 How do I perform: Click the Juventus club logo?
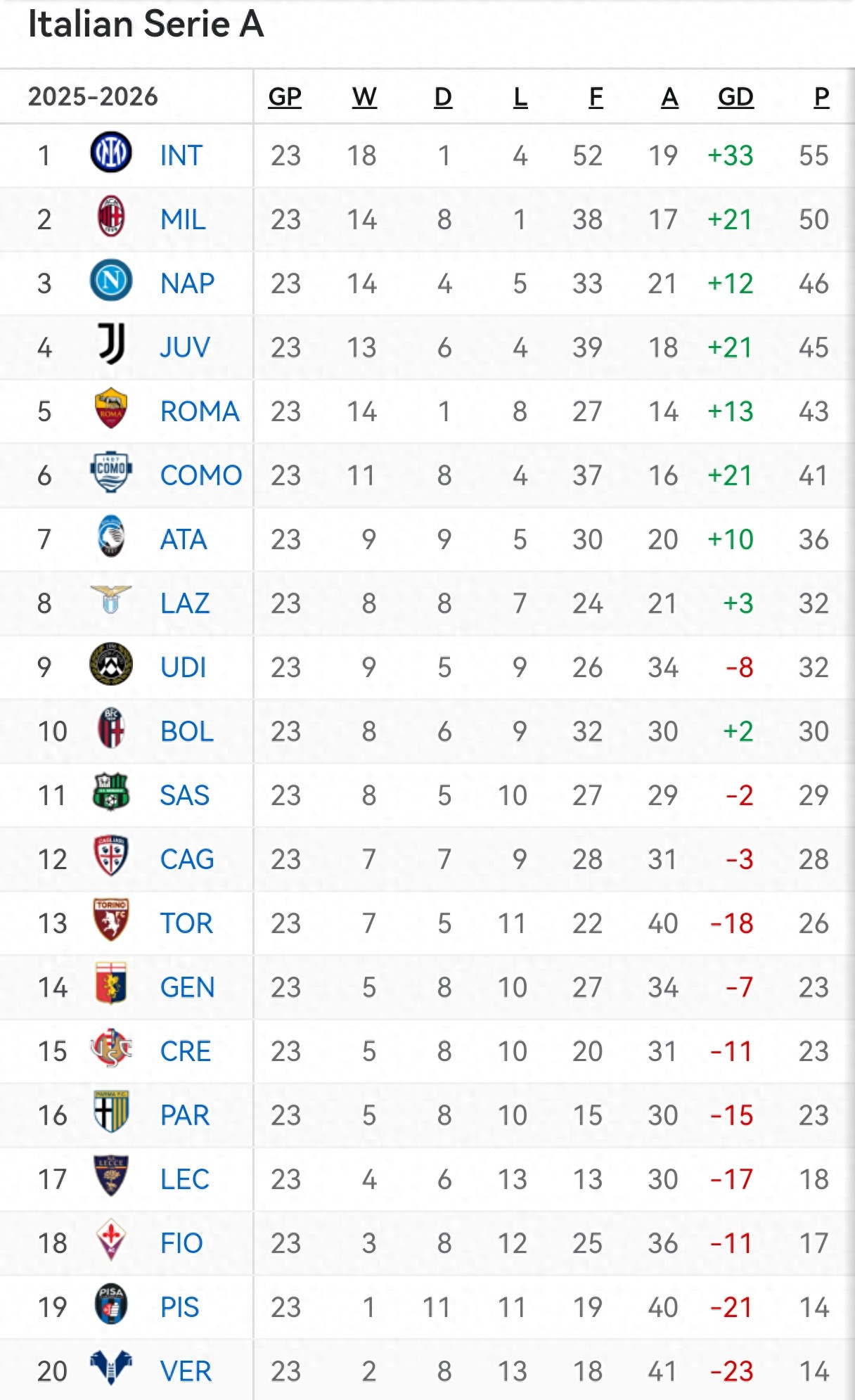(111, 345)
